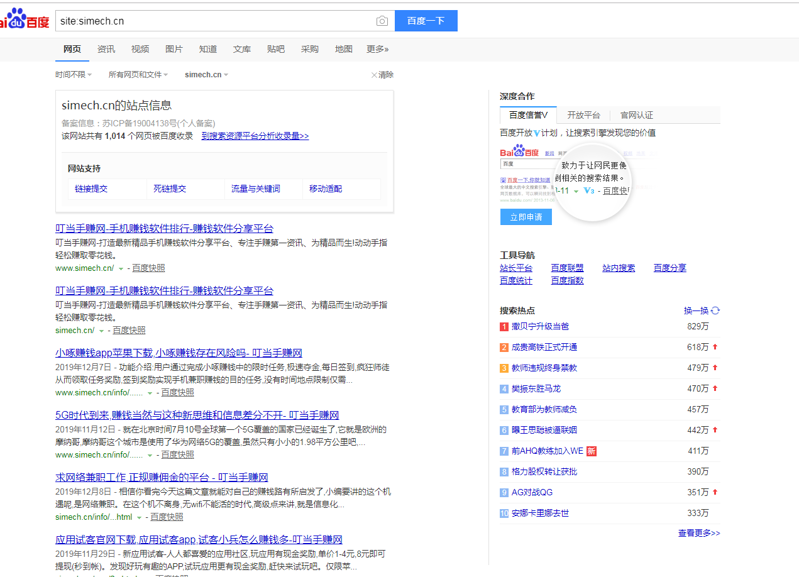Open the 所有网页和文件 filter dropdown
This screenshot has width=799, height=577.
pyautogui.click(x=138, y=74)
